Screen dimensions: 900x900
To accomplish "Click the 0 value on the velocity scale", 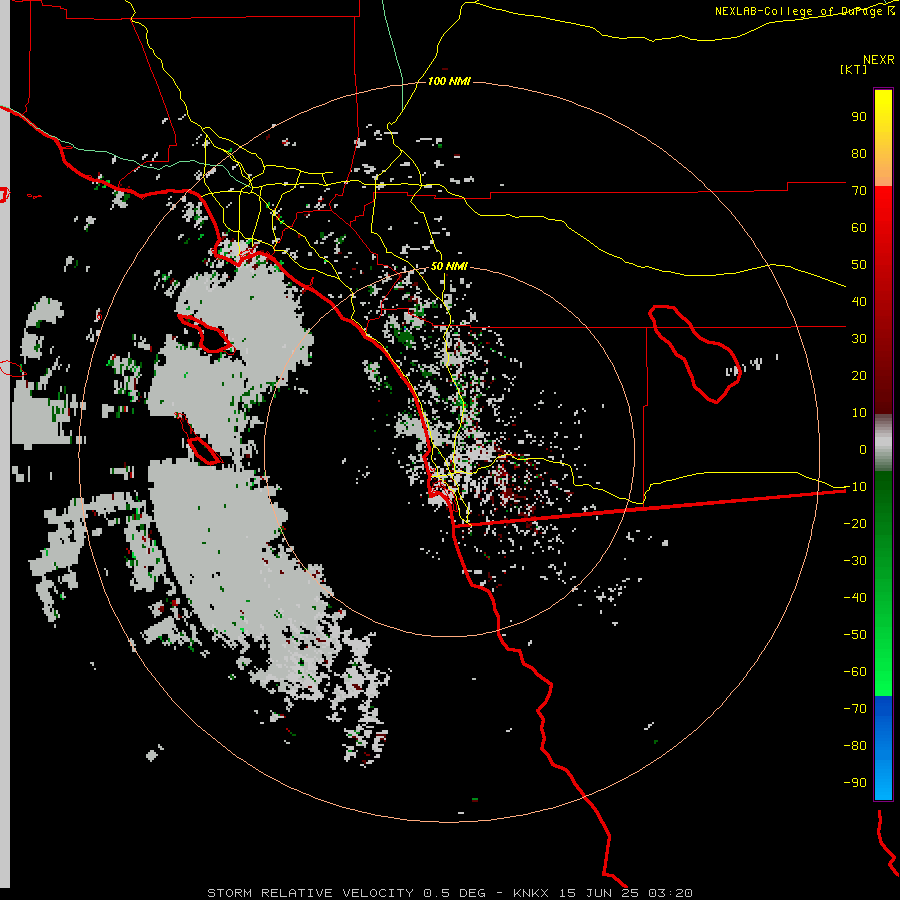I will (863, 450).
